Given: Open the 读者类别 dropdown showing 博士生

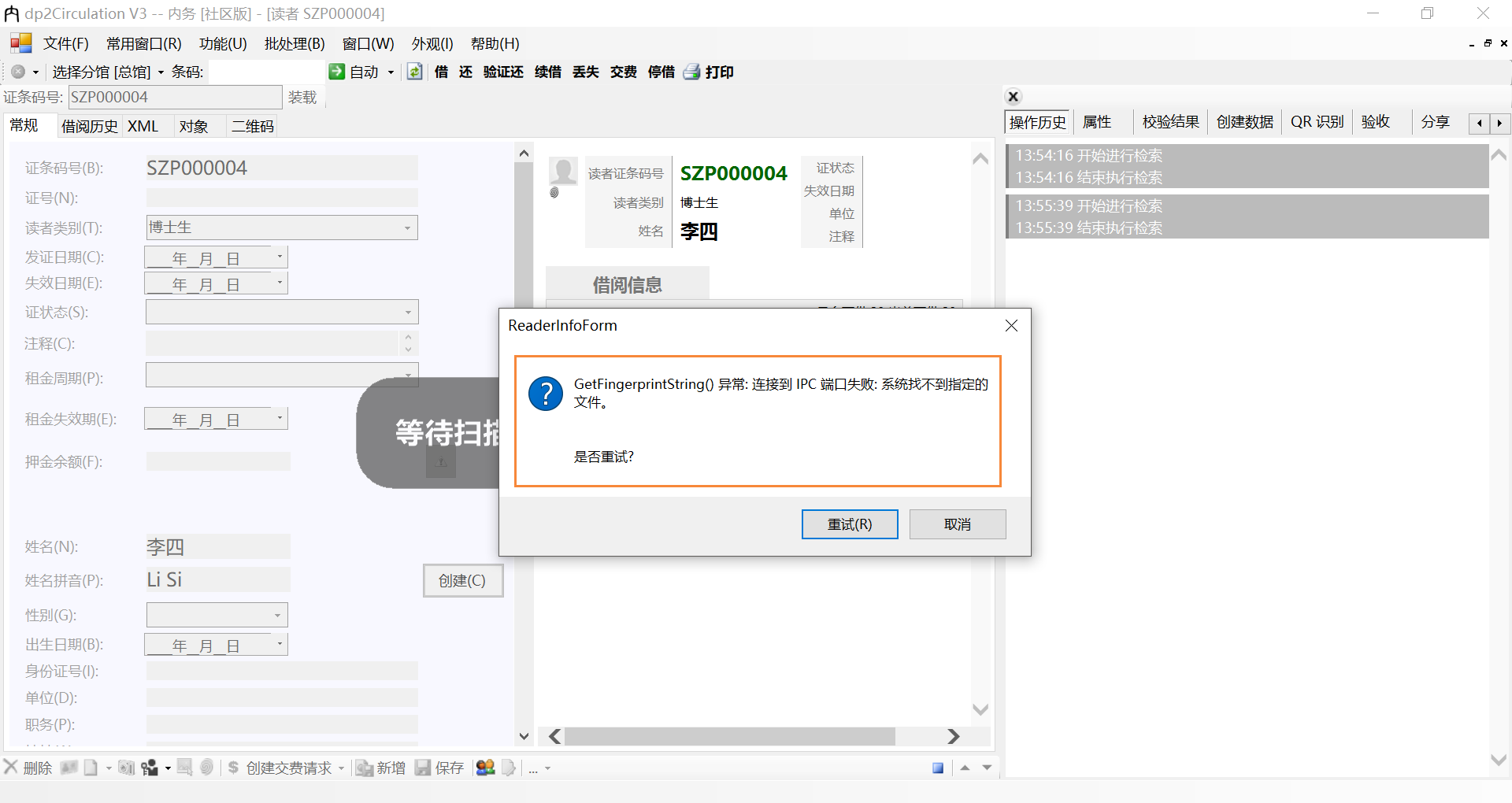Looking at the screenshot, I should point(408,228).
